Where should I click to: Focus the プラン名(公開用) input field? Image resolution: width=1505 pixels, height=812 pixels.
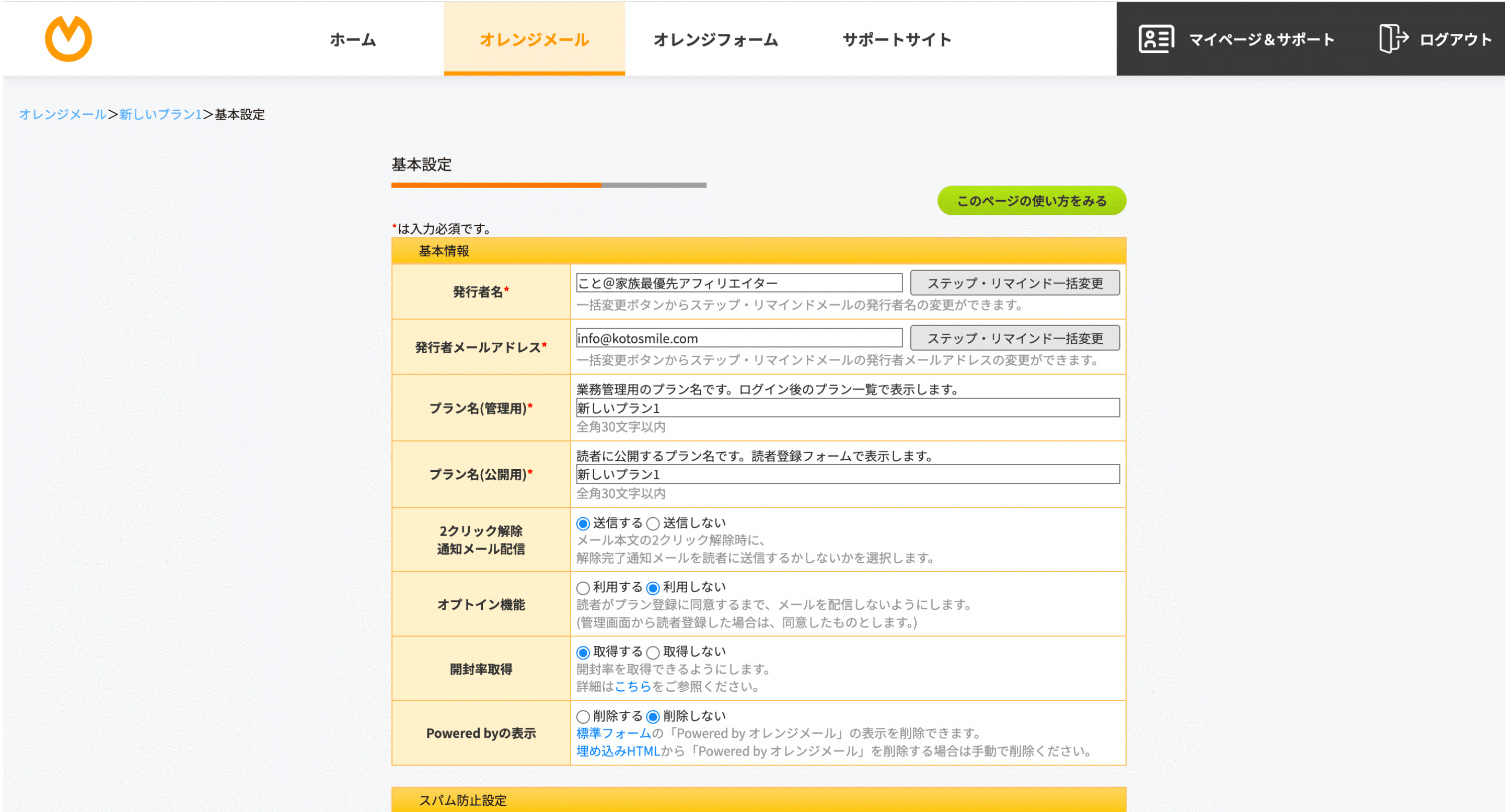point(848,474)
